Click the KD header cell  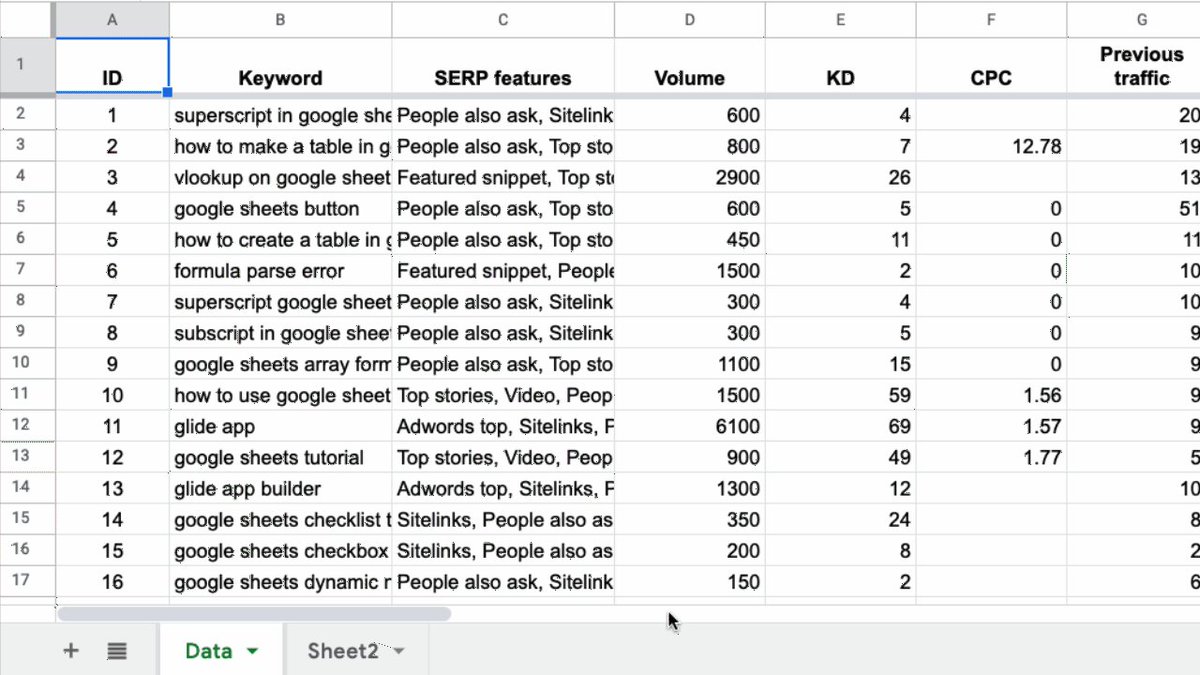(841, 67)
